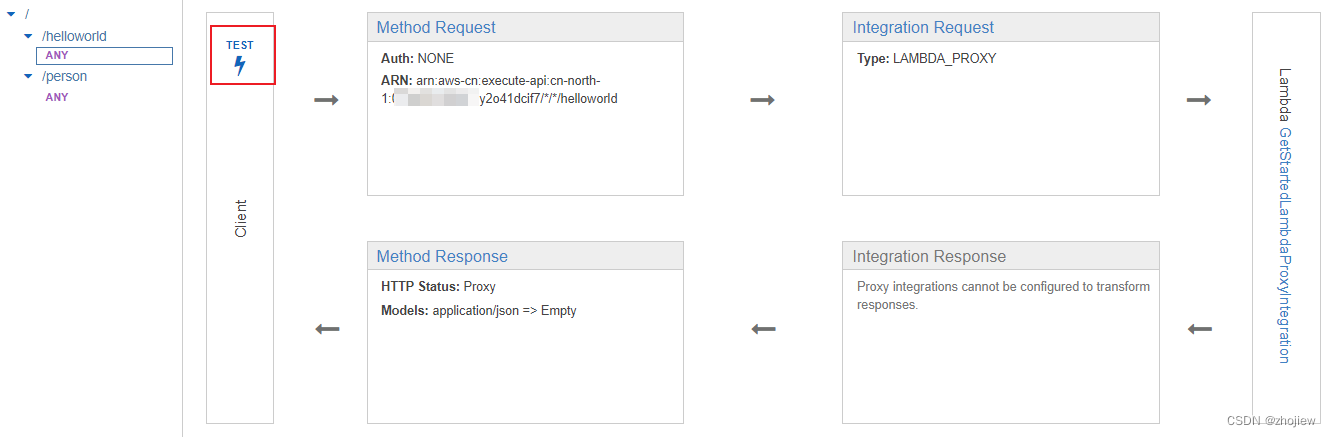
Task: Open the GetStartedLambdaProxyIntegration Lambda link
Action: (1285, 245)
